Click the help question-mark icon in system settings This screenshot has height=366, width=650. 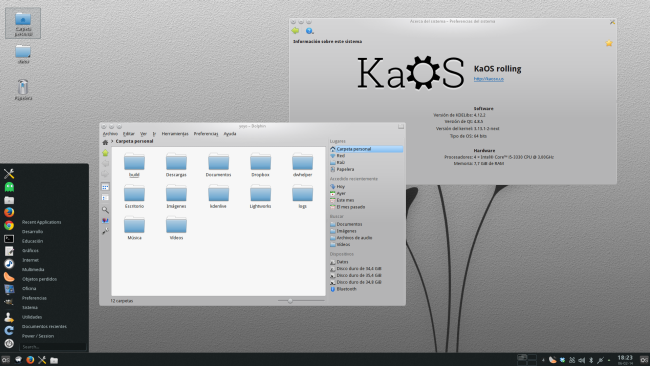coord(309,31)
